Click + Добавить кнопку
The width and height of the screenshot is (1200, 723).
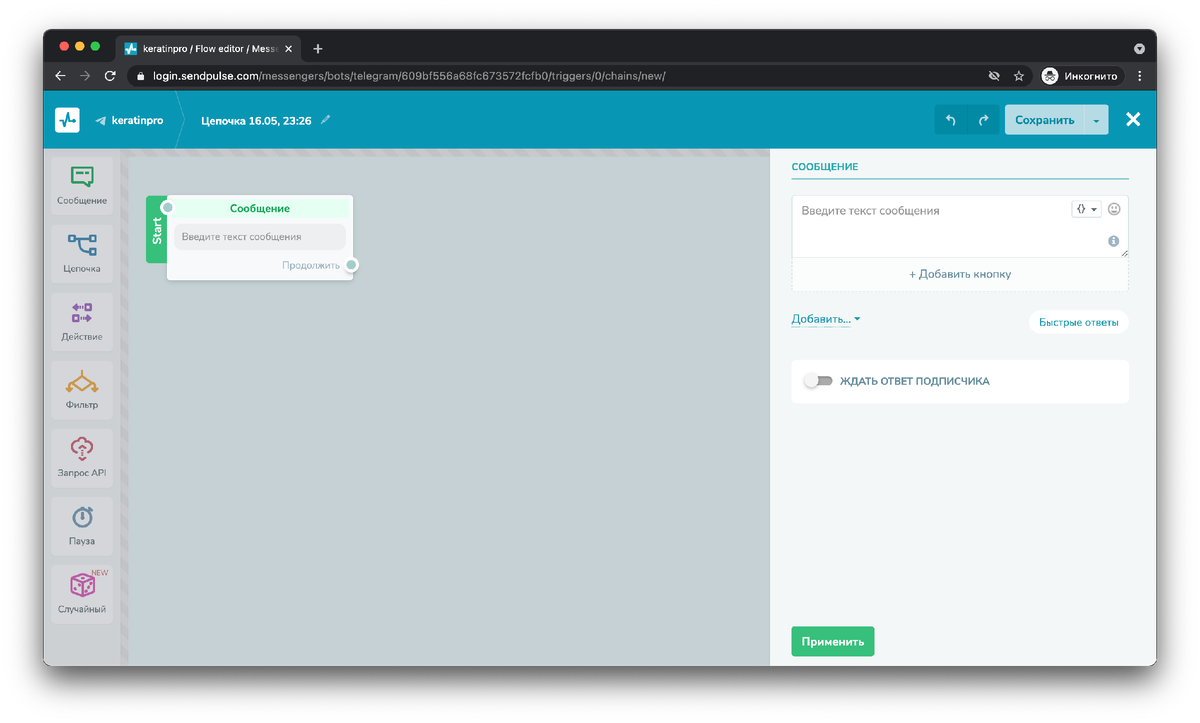click(x=960, y=274)
